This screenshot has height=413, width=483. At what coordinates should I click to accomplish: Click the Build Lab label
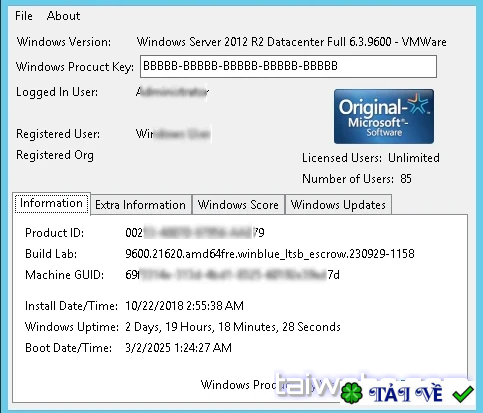click(51, 254)
